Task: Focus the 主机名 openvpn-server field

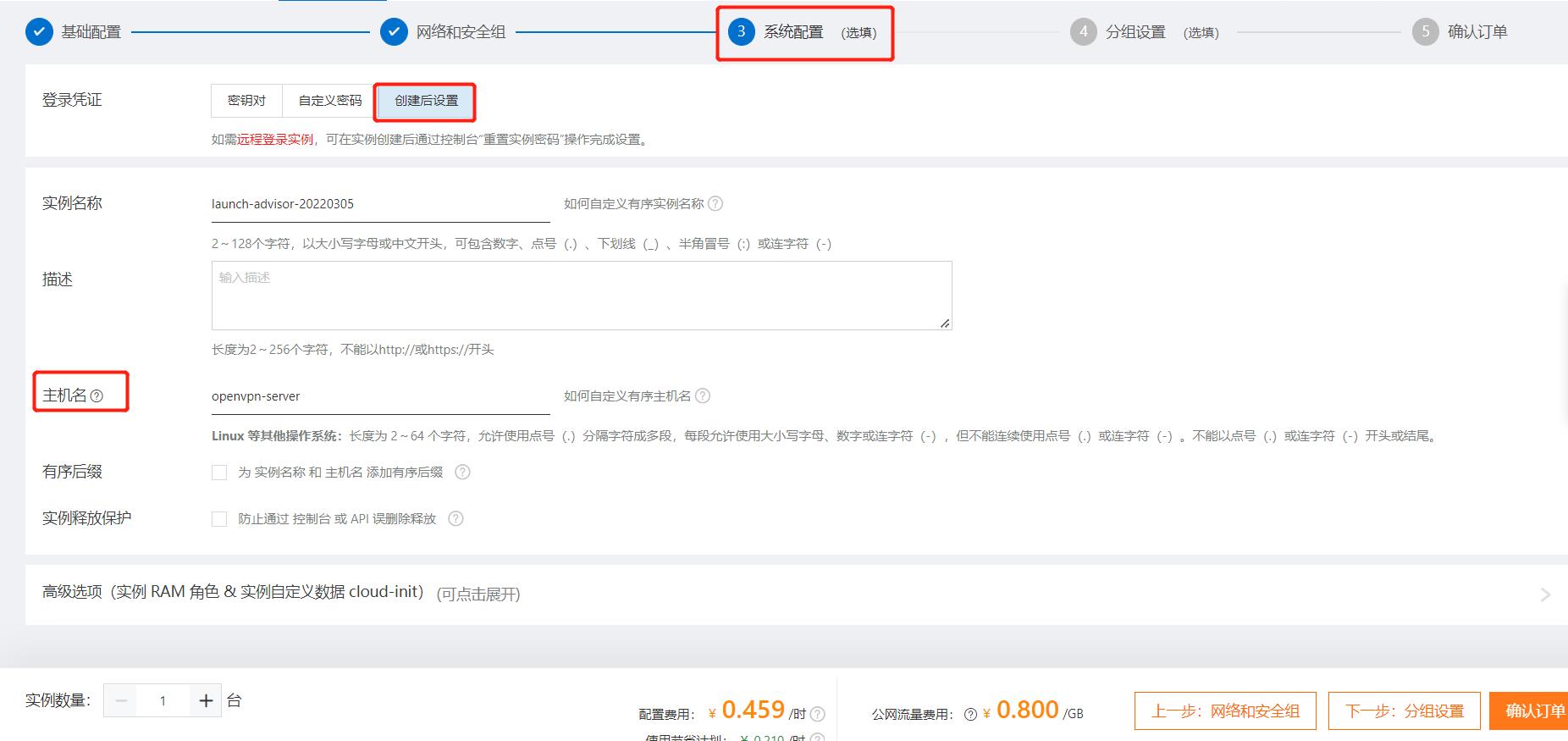Action: tap(381, 396)
